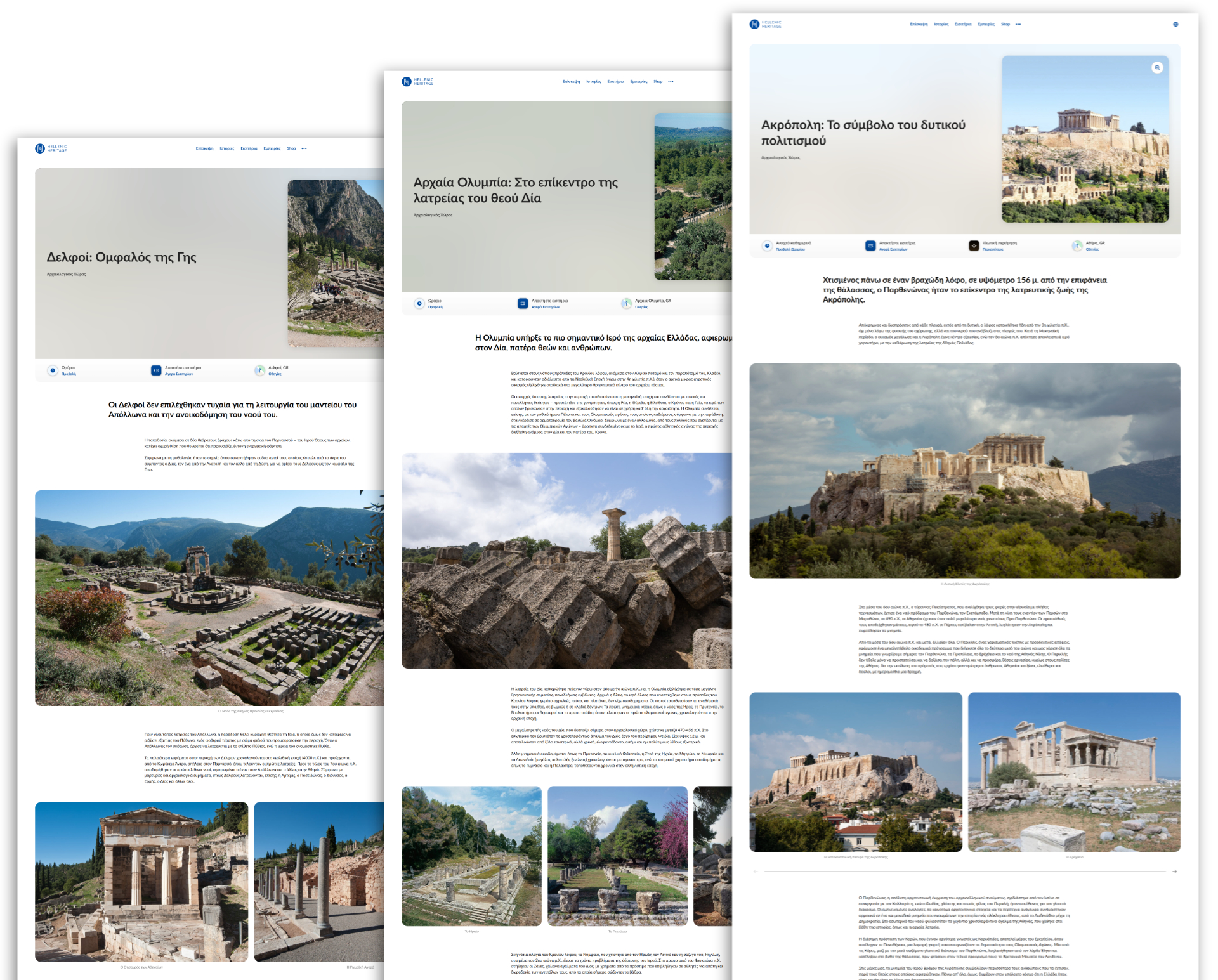Click Αγορά Εισιτηρίων link on Acropolis page
The width and height of the screenshot is (1218, 980).
point(893,249)
